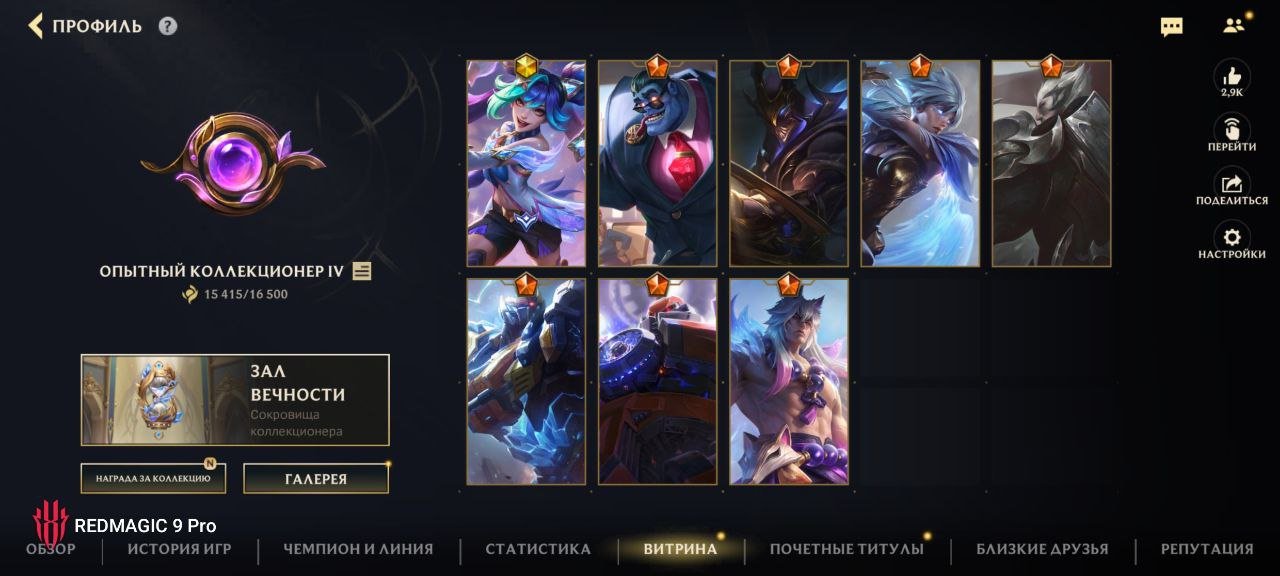Open the Чемпион и линия tab
Image resolution: width=1280 pixels, height=576 pixels.
click(x=358, y=549)
